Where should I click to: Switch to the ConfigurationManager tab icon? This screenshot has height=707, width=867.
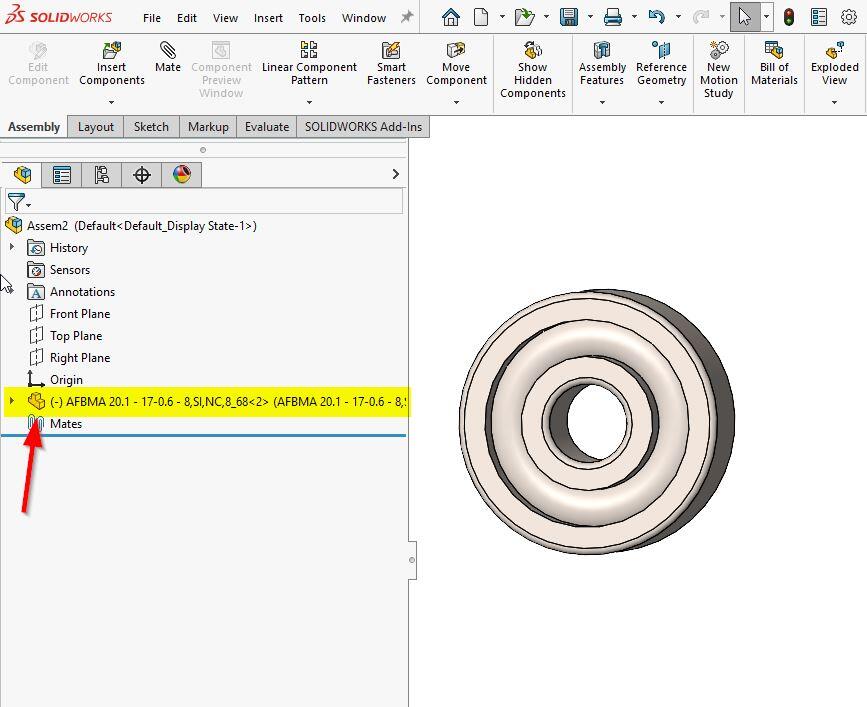102,175
